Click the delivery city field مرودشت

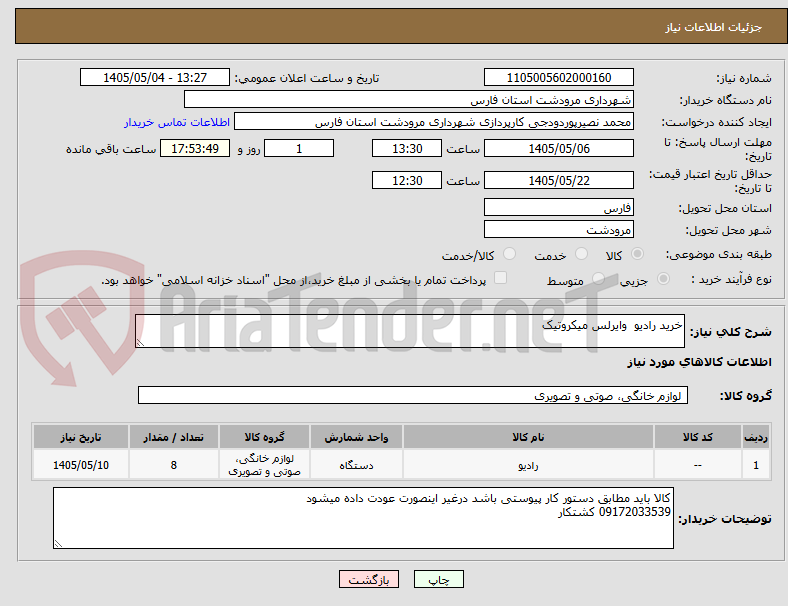tap(559, 229)
